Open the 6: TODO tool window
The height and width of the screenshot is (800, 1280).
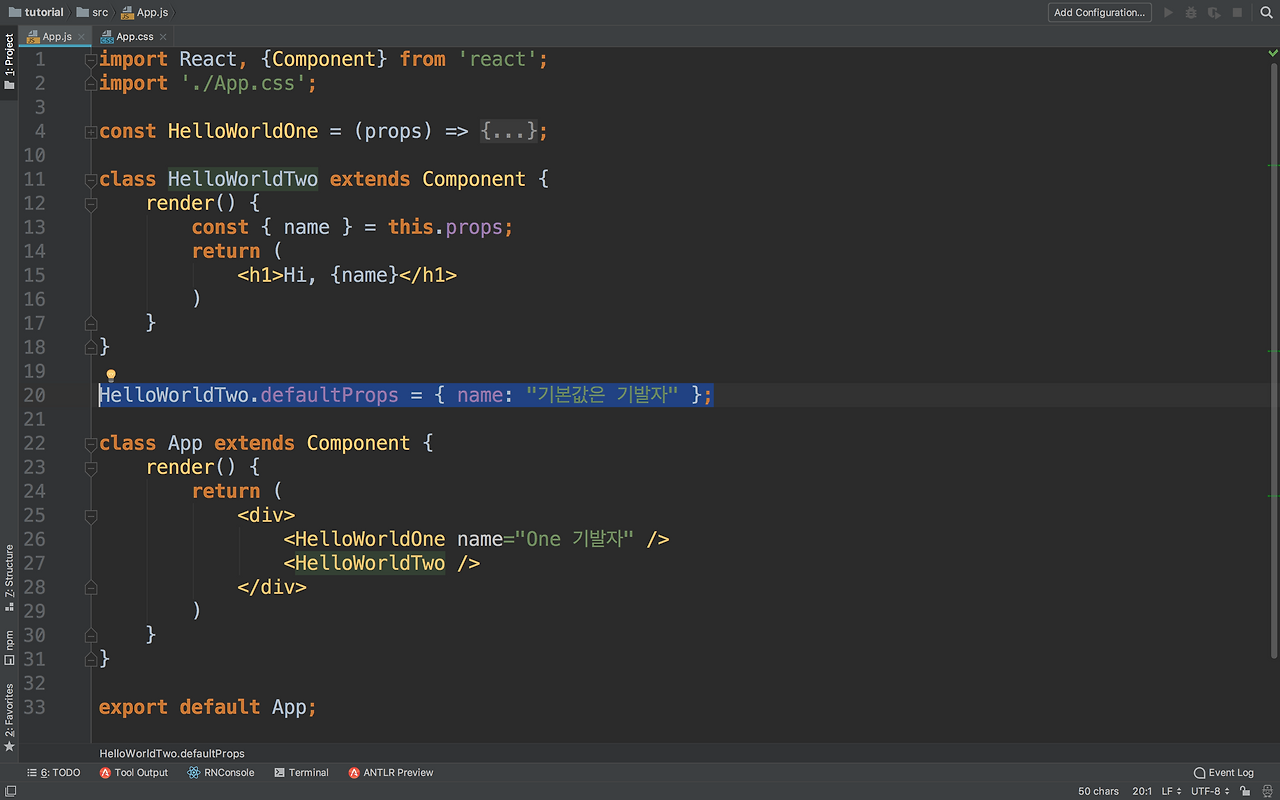[x=53, y=773]
